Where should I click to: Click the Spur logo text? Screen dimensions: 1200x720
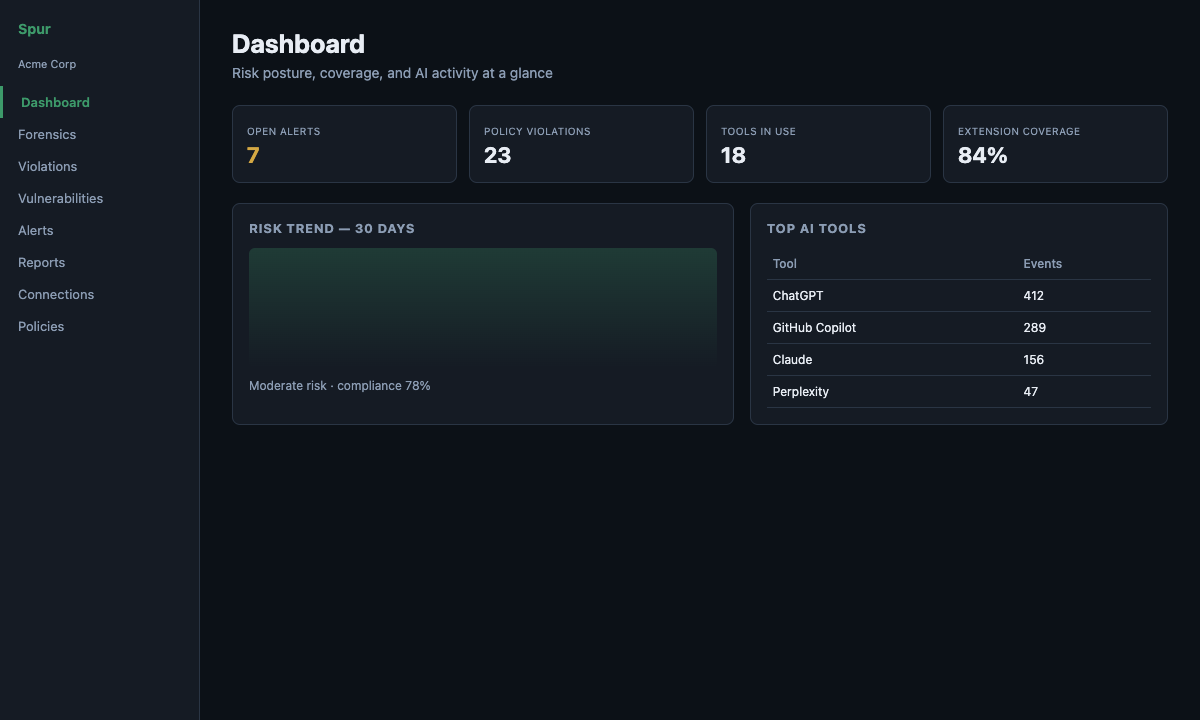click(34, 29)
